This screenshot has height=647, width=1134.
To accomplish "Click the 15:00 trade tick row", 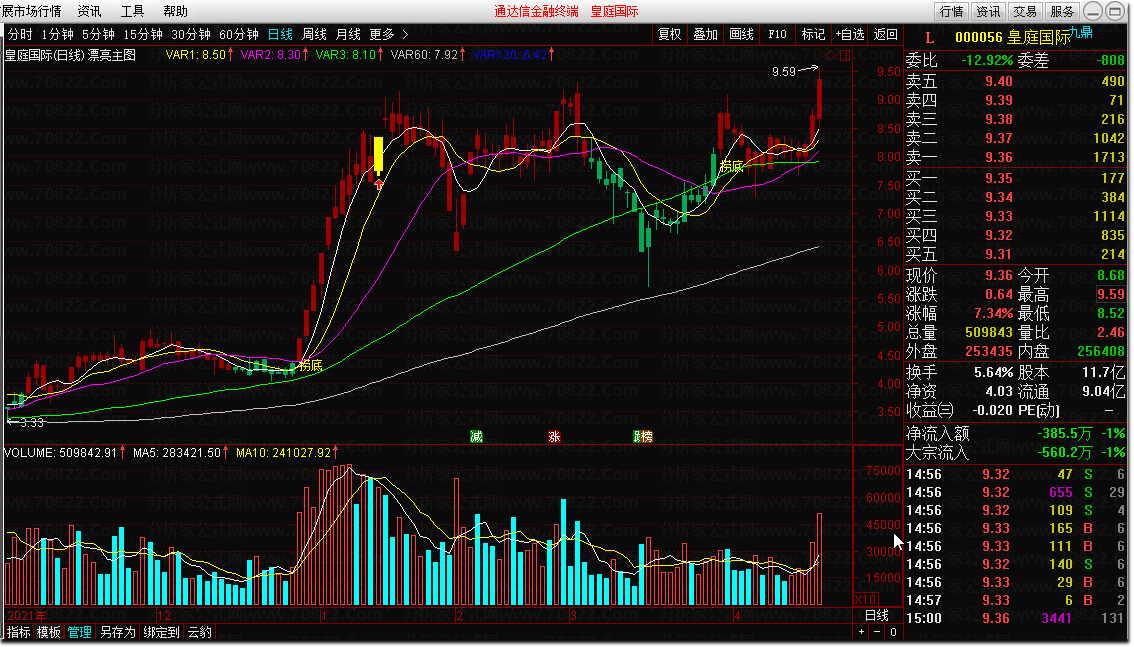I will pyautogui.click(x=1015, y=618).
